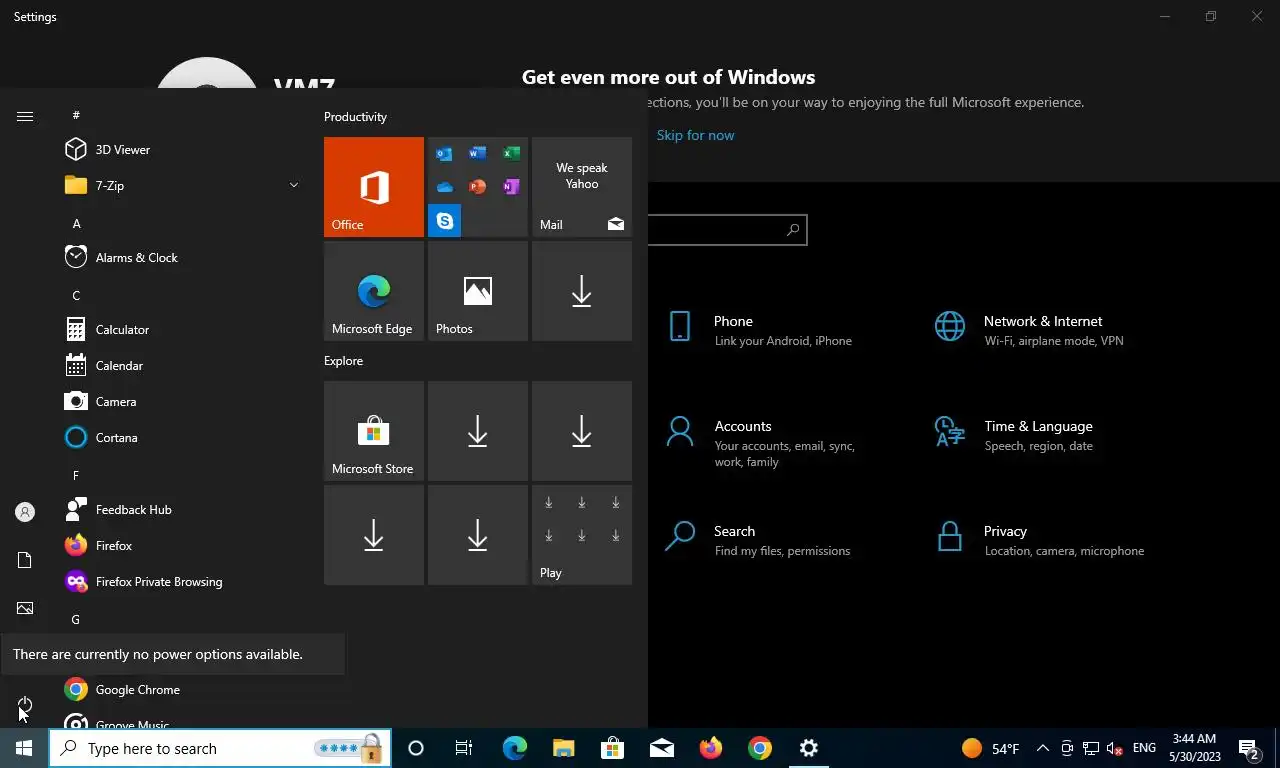Launch Google Chrome from the app list
This screenshot has height=768, width=1280.
click(x=180, y=689)
